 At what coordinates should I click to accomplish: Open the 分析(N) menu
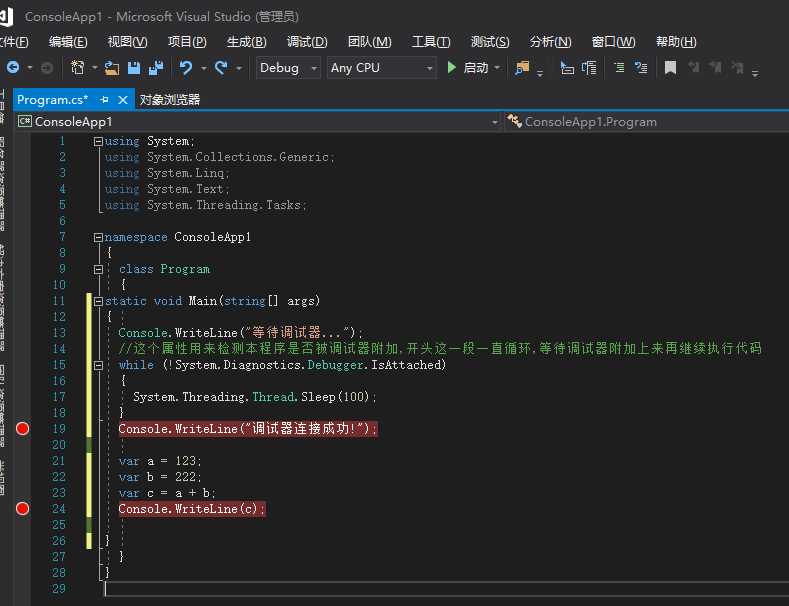coord(550,41)
